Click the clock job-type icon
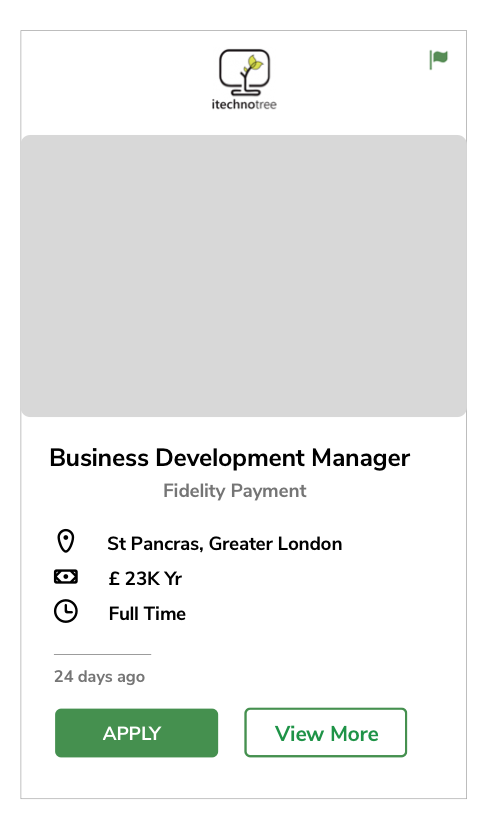492x834 pixels. [65, 611]
